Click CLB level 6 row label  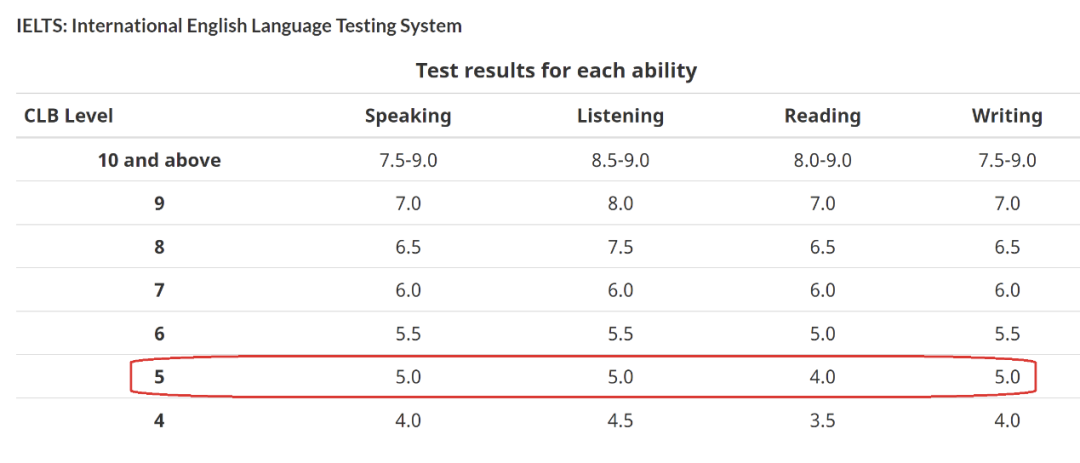click(159, 334)
